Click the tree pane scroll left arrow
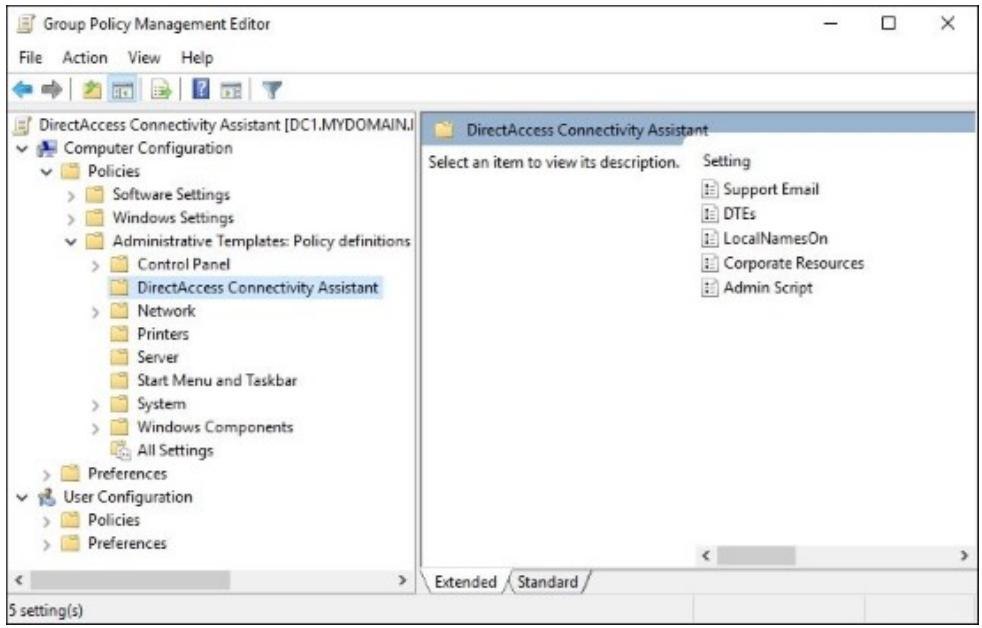This screenshot has height=628, width=982. [x=19, y=580]
